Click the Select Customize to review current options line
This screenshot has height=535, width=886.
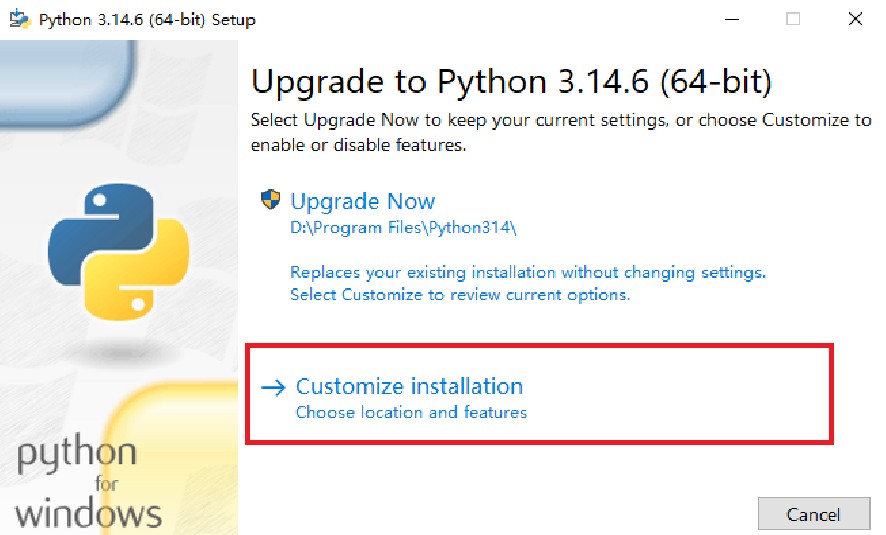click(x=460, y=294)
